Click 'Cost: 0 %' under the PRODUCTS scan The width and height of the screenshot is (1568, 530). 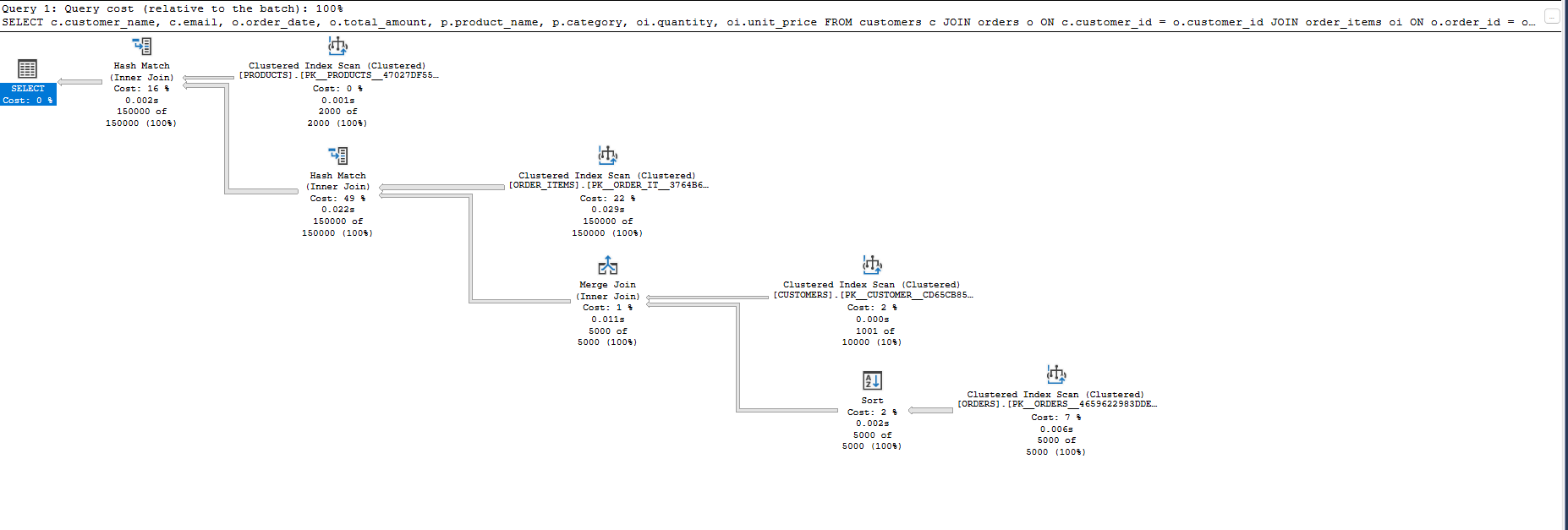(338, 89)
